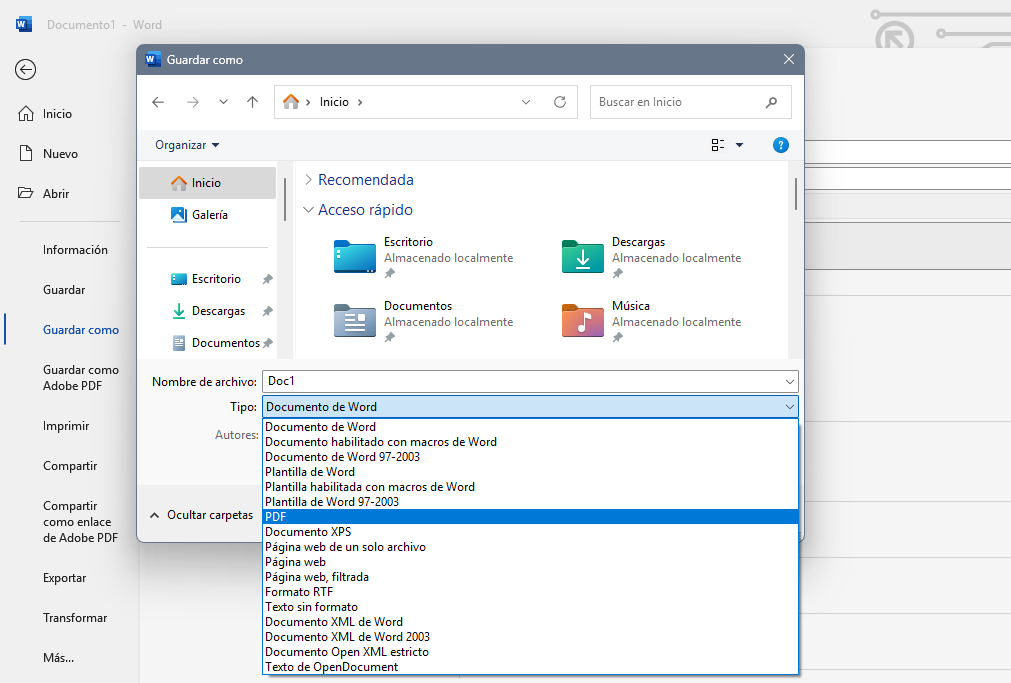Refresh the current folder location
Image resolution: width=1011 pixels, height=683 pixels.
(560, 102)
